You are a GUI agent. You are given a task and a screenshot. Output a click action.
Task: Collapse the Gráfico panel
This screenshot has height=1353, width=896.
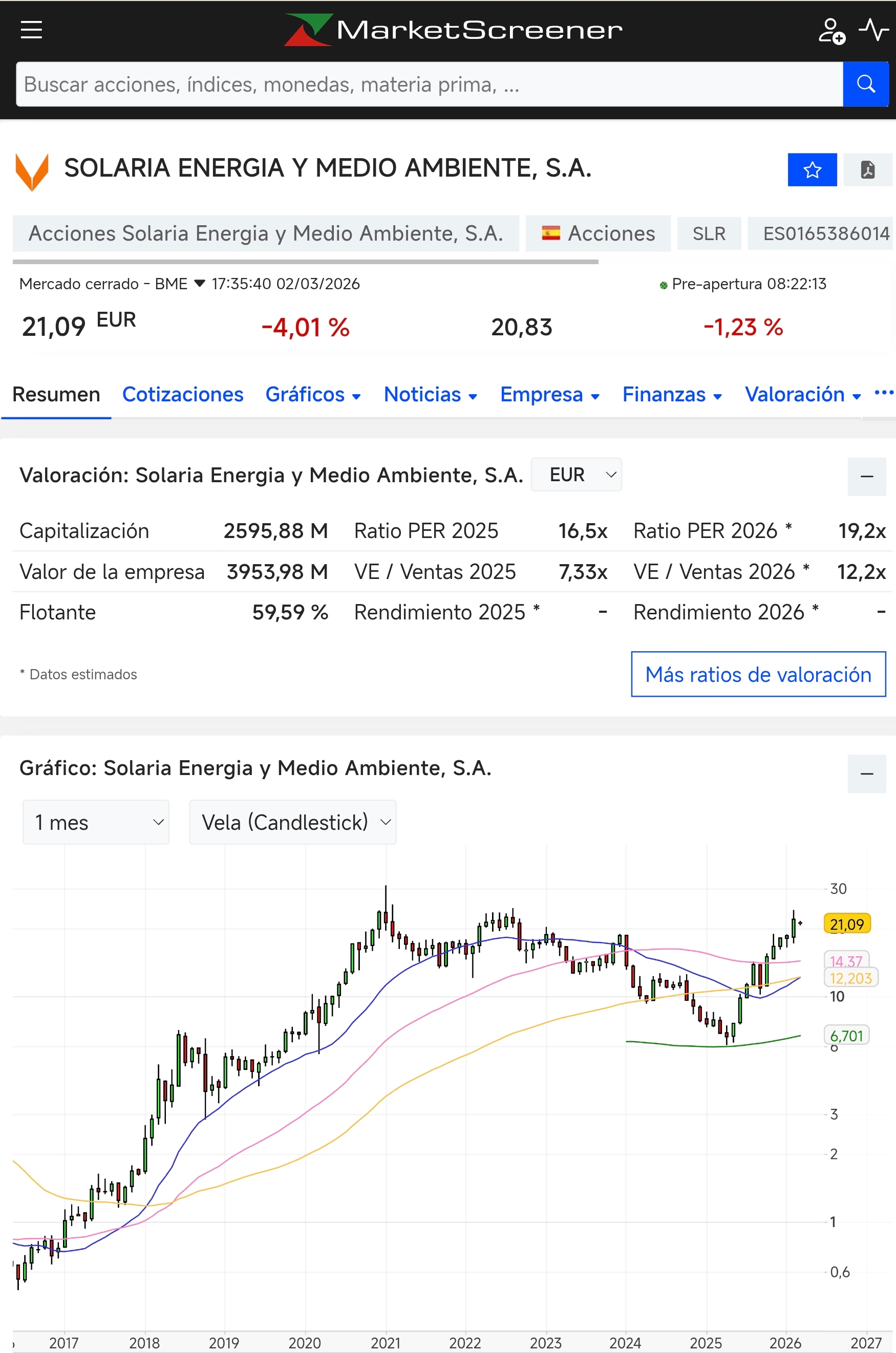click(867, 774)
